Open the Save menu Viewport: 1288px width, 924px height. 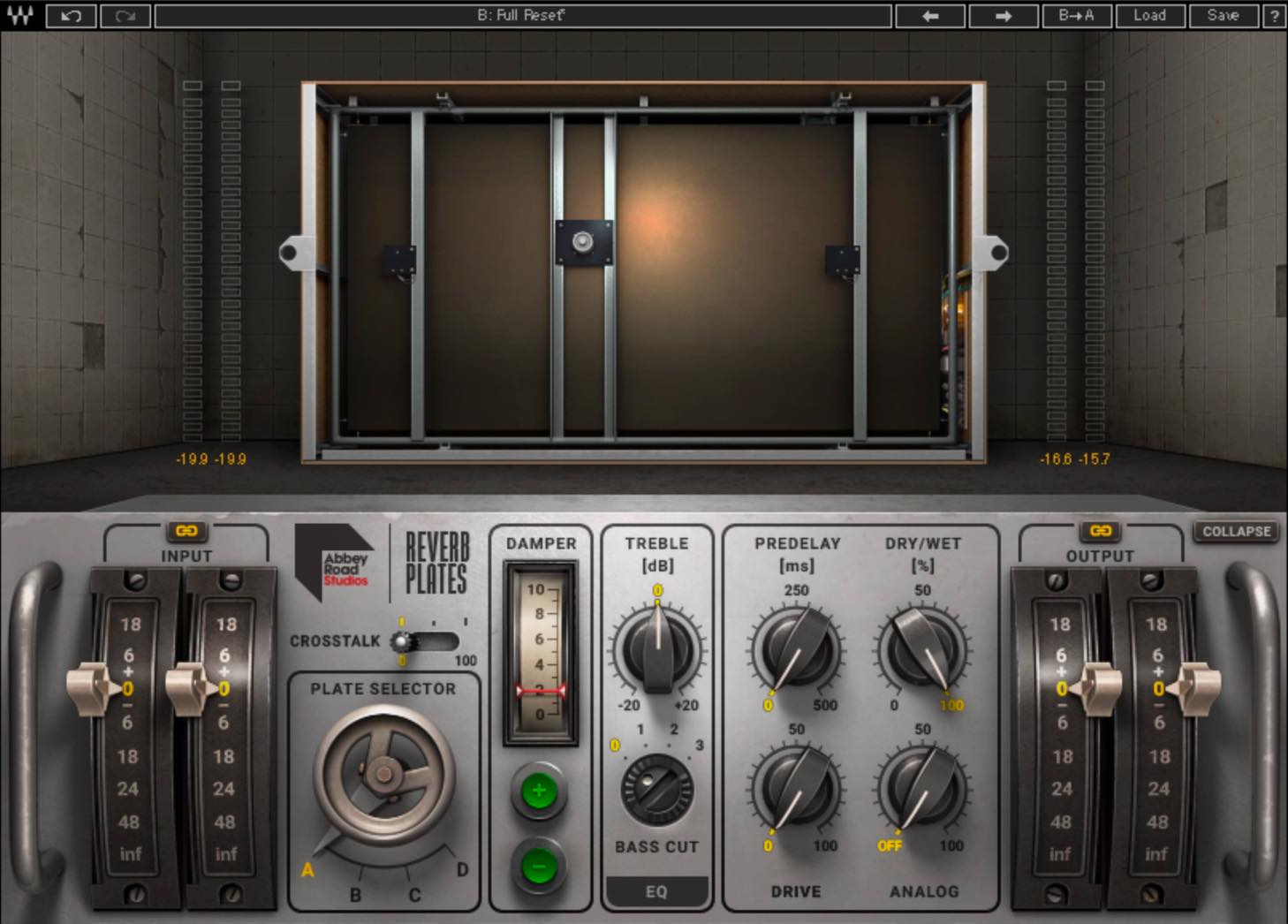[x=1223, y=16]
